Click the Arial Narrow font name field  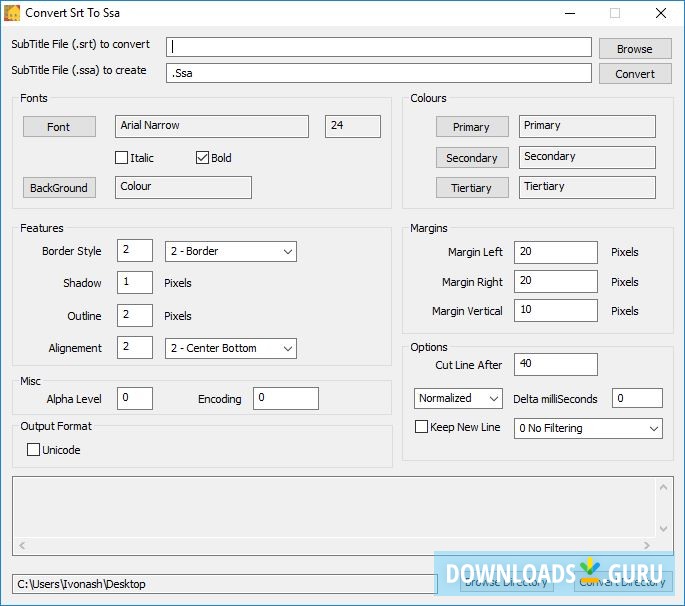pos(212,126)
